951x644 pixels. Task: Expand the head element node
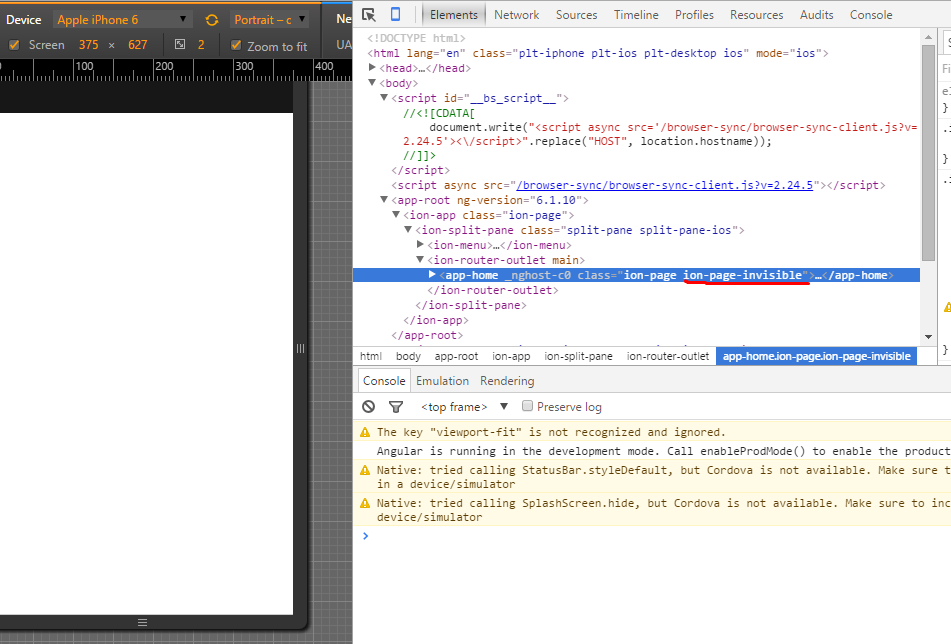(x=372, y=68)
